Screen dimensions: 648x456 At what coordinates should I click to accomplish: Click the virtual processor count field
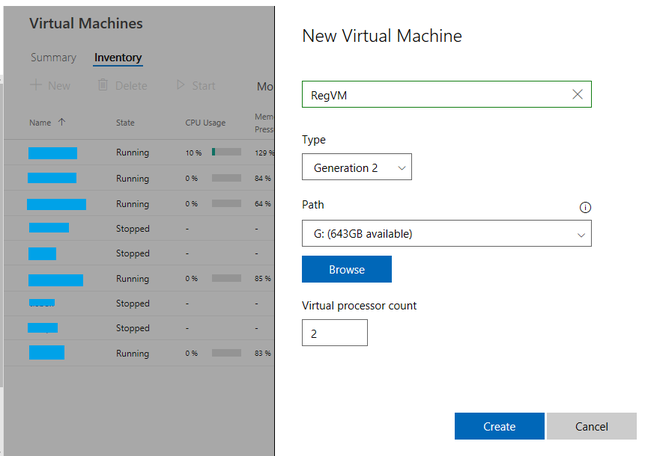[x=335, y=333]
